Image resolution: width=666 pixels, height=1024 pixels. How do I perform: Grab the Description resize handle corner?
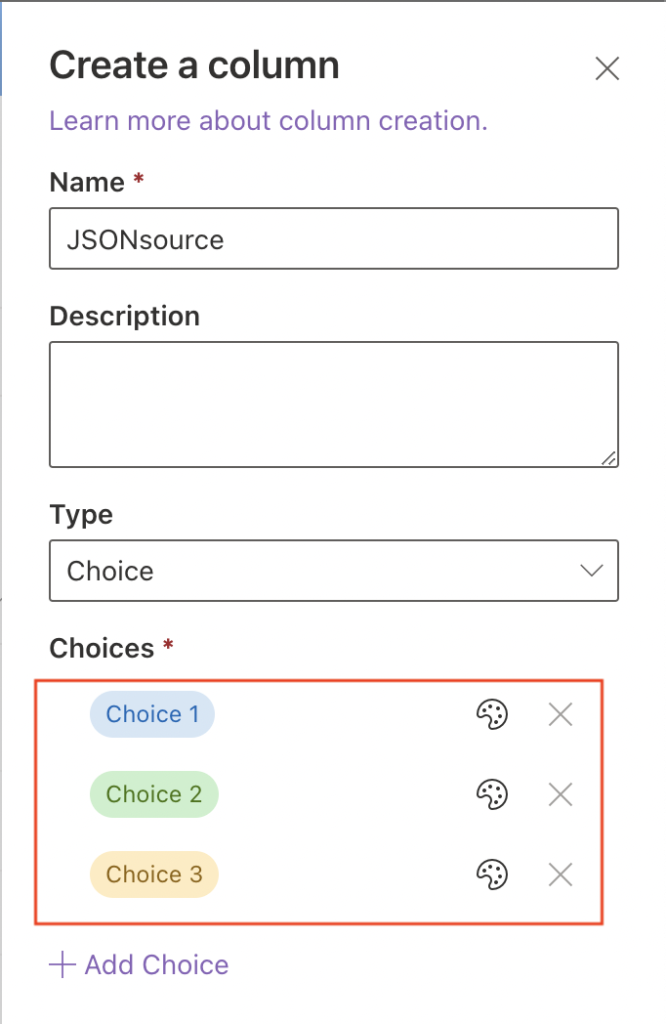coord(609,458)
